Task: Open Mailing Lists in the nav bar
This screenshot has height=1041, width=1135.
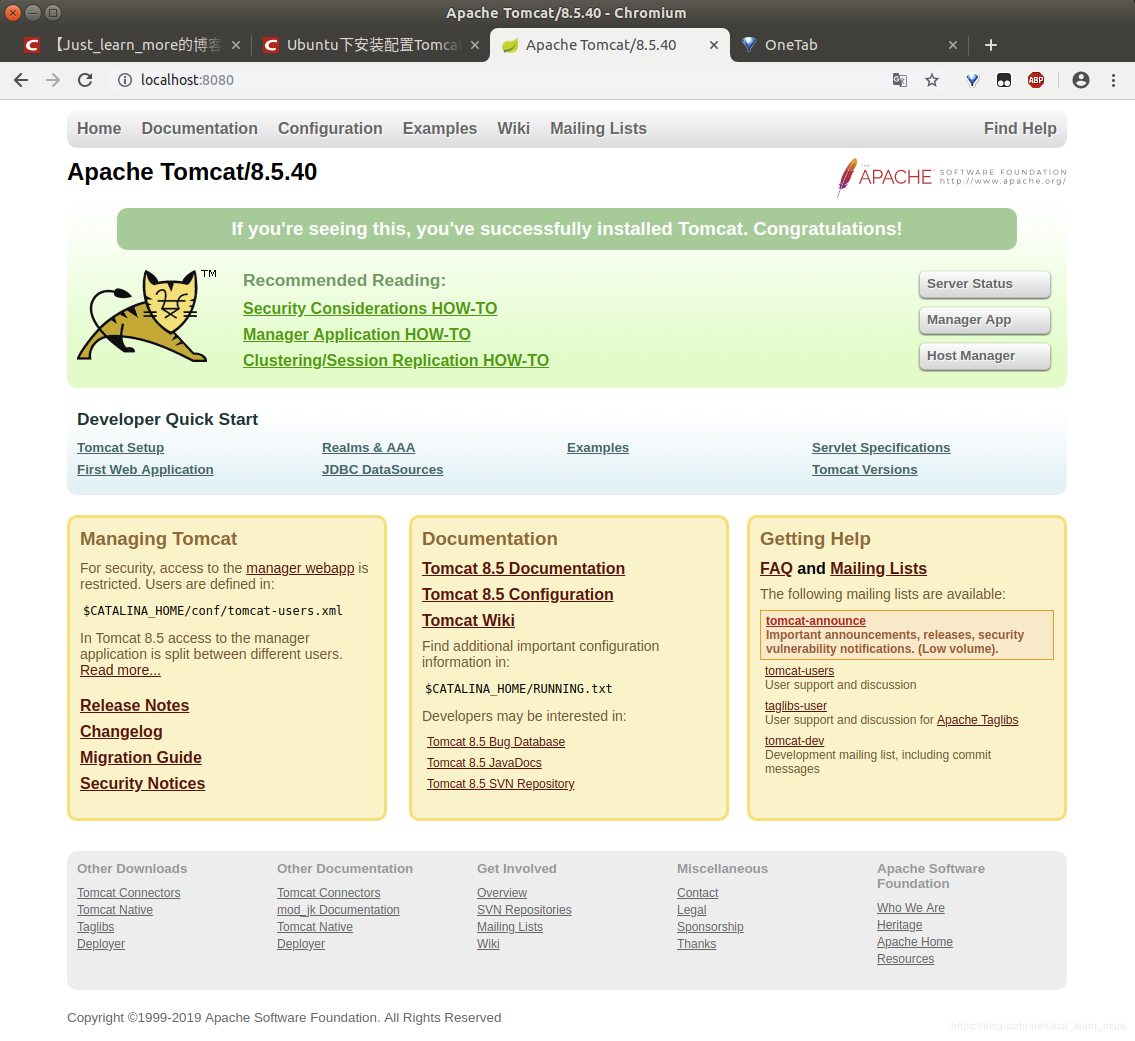Action: tap(599, 128)
